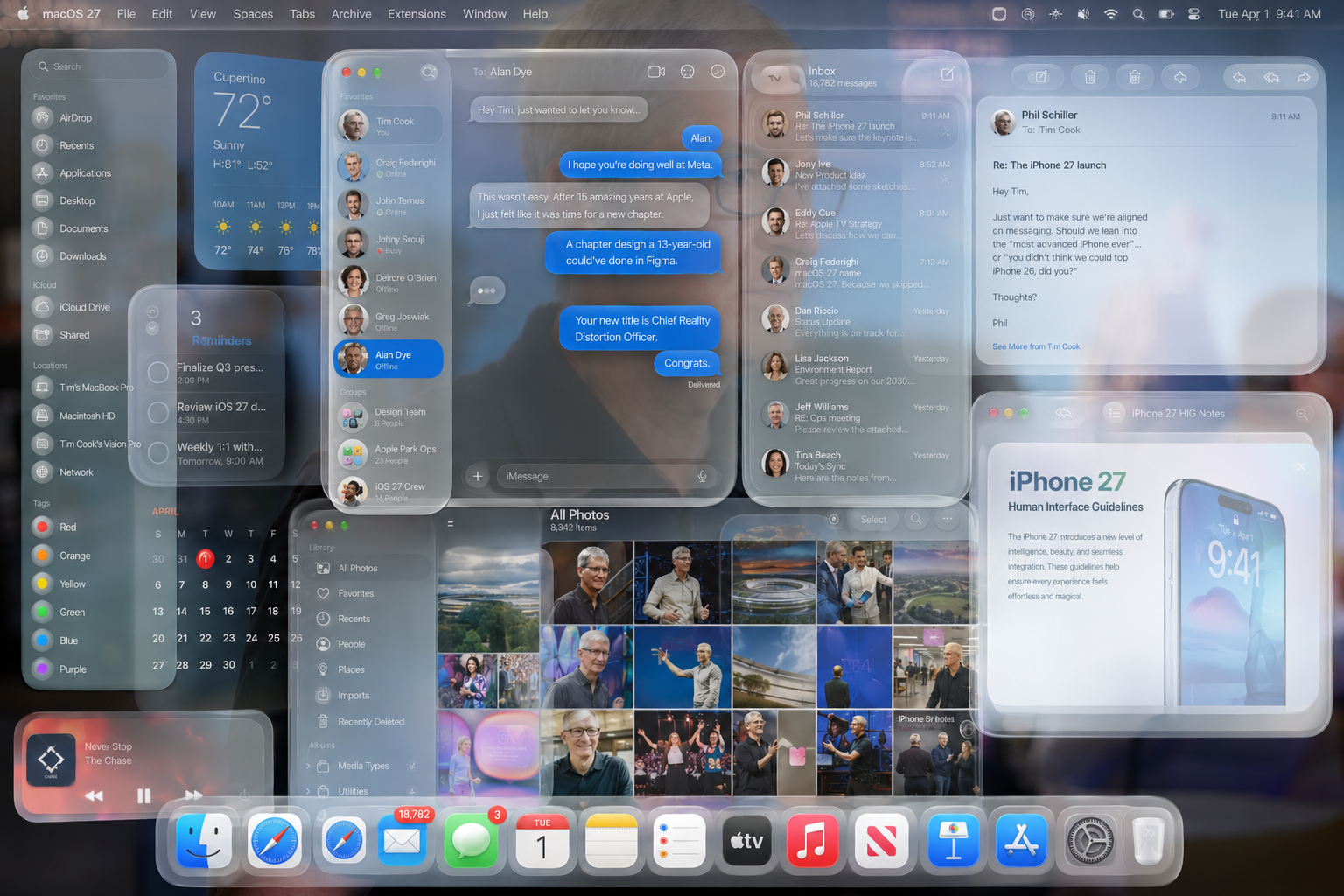
Task: Open Mail with 18,782 badge in Dock
Action: tap(402, 841)
